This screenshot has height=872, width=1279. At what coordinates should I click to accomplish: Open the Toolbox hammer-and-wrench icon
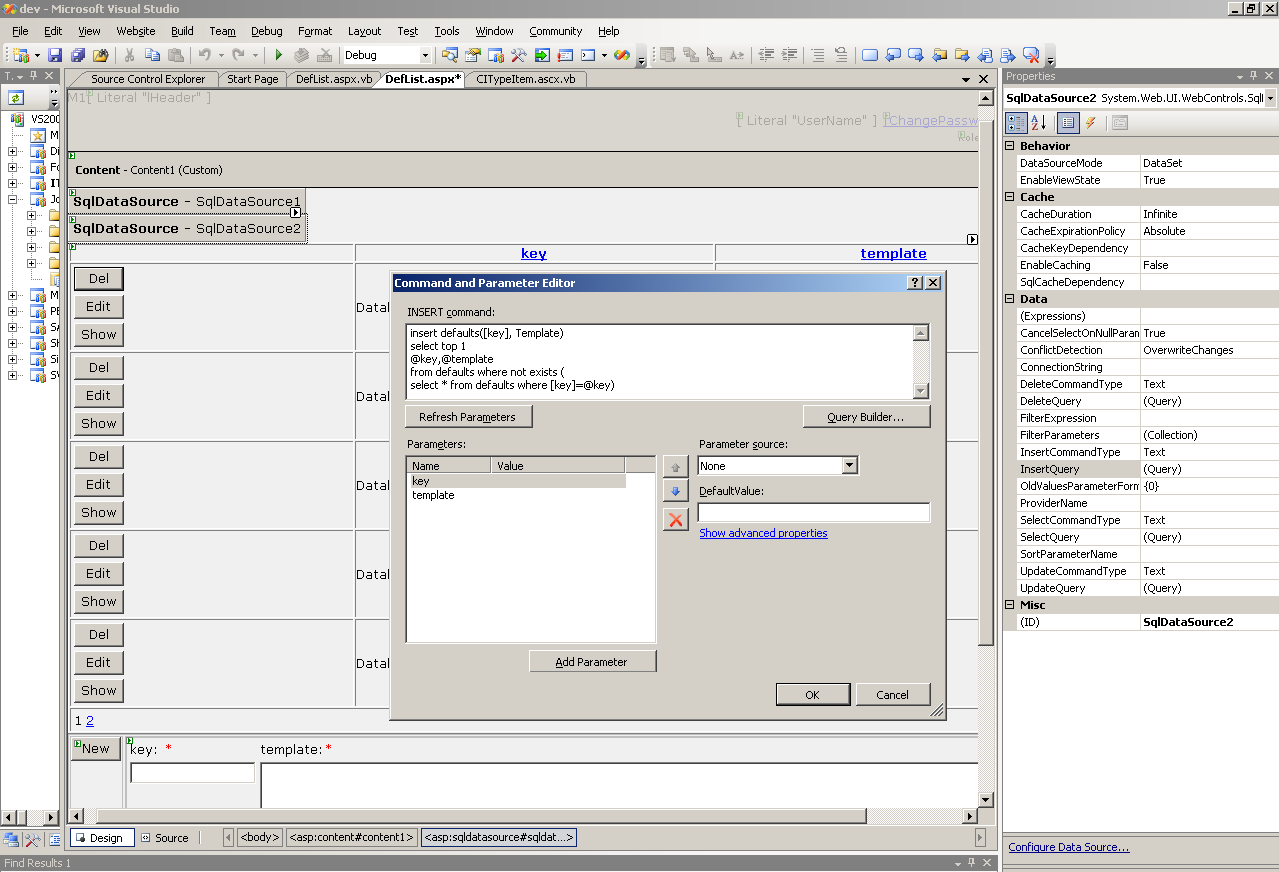(518, 55)
